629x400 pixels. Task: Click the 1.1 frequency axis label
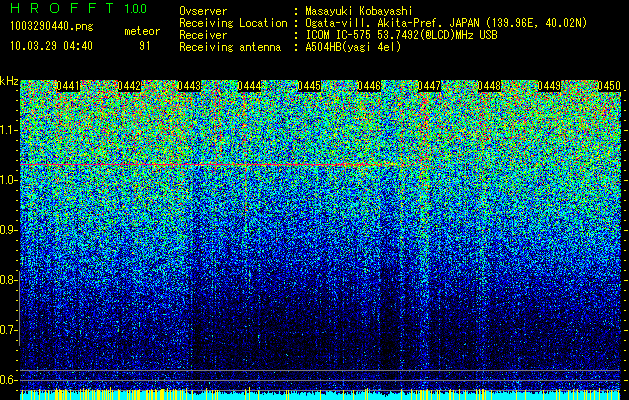(8, 130)
